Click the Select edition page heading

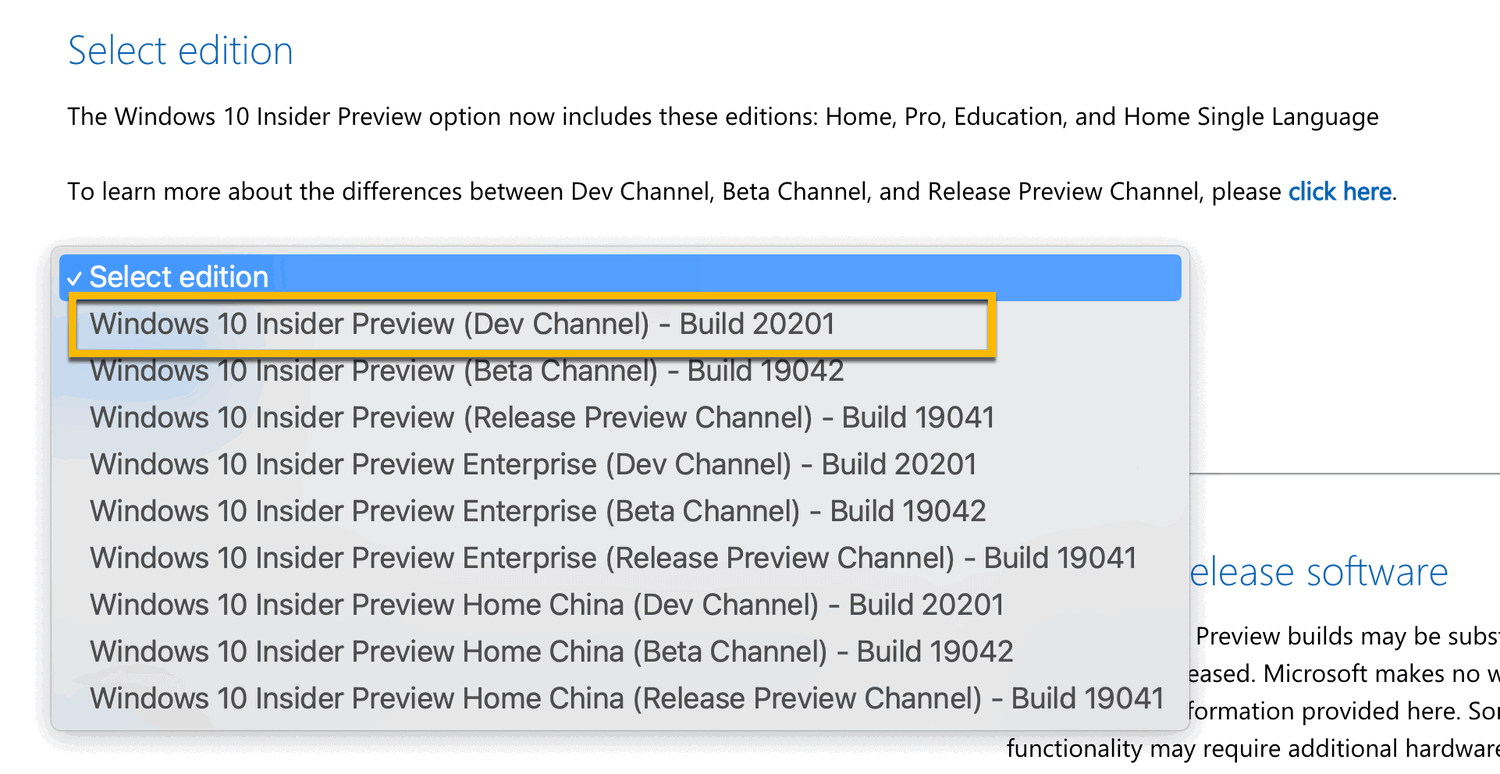click(x=180, y=50)
